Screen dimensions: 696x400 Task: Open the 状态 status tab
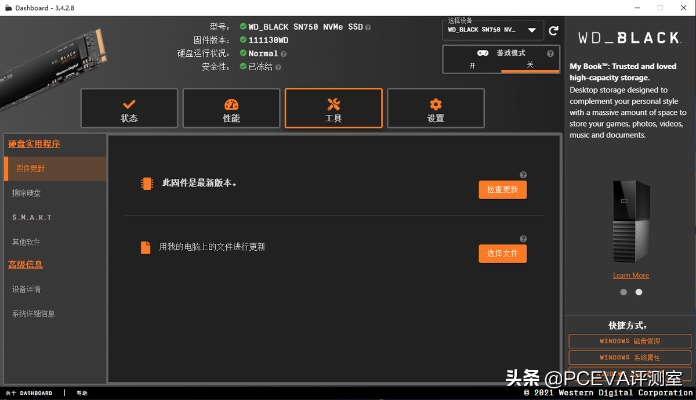coord(129,108)
